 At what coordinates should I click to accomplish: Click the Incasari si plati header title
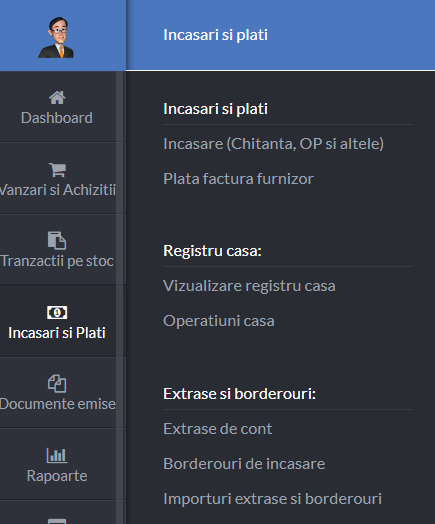click(x=215, y=35)
